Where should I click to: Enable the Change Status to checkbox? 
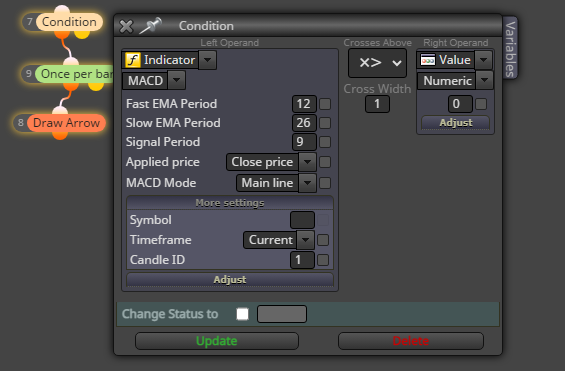[243, 314]
